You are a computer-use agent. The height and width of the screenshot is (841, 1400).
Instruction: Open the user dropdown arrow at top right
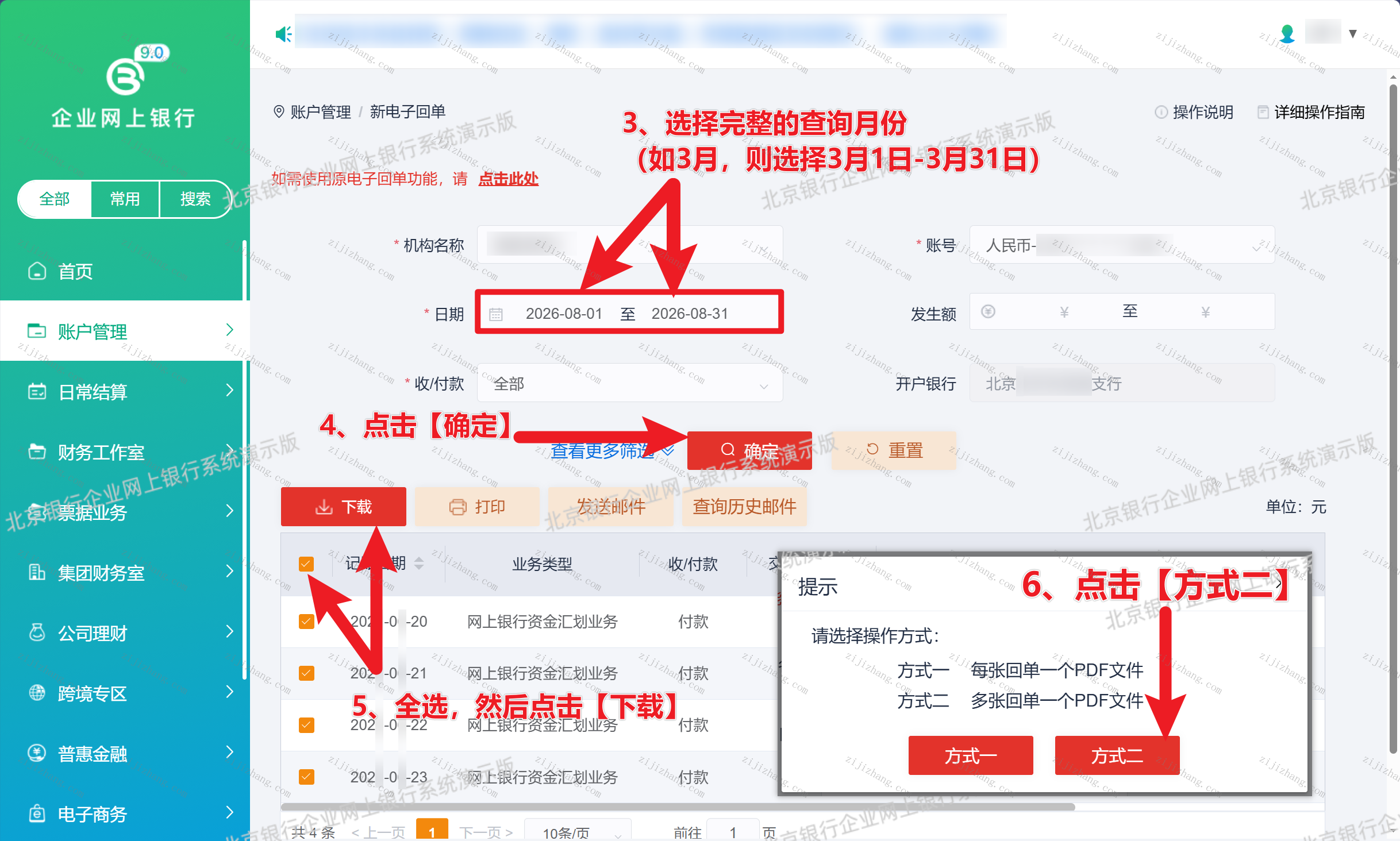1353,34
